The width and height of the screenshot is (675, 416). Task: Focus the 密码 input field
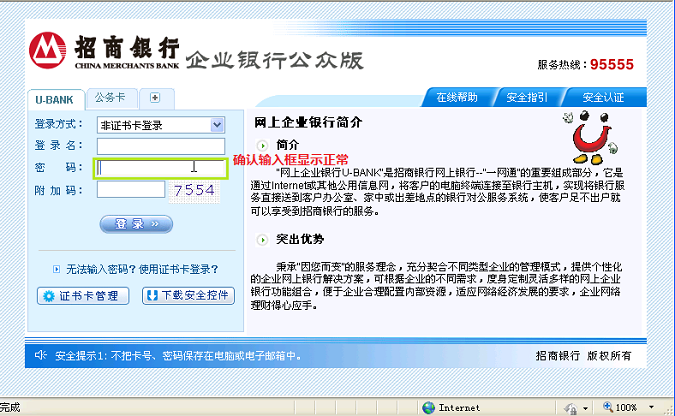click(x=161, y=168)
